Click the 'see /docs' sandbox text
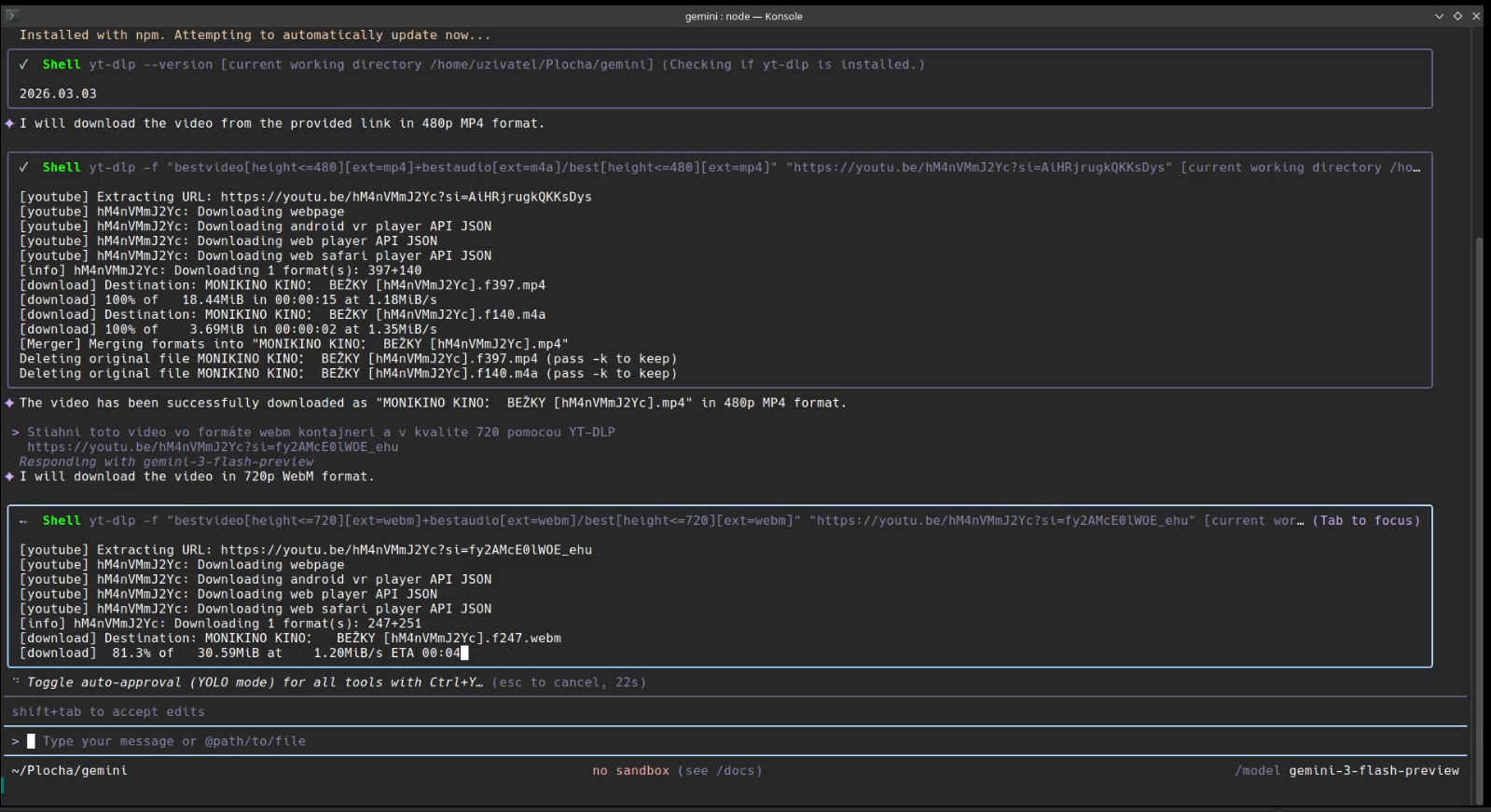1491x812 pixels. 720,771
